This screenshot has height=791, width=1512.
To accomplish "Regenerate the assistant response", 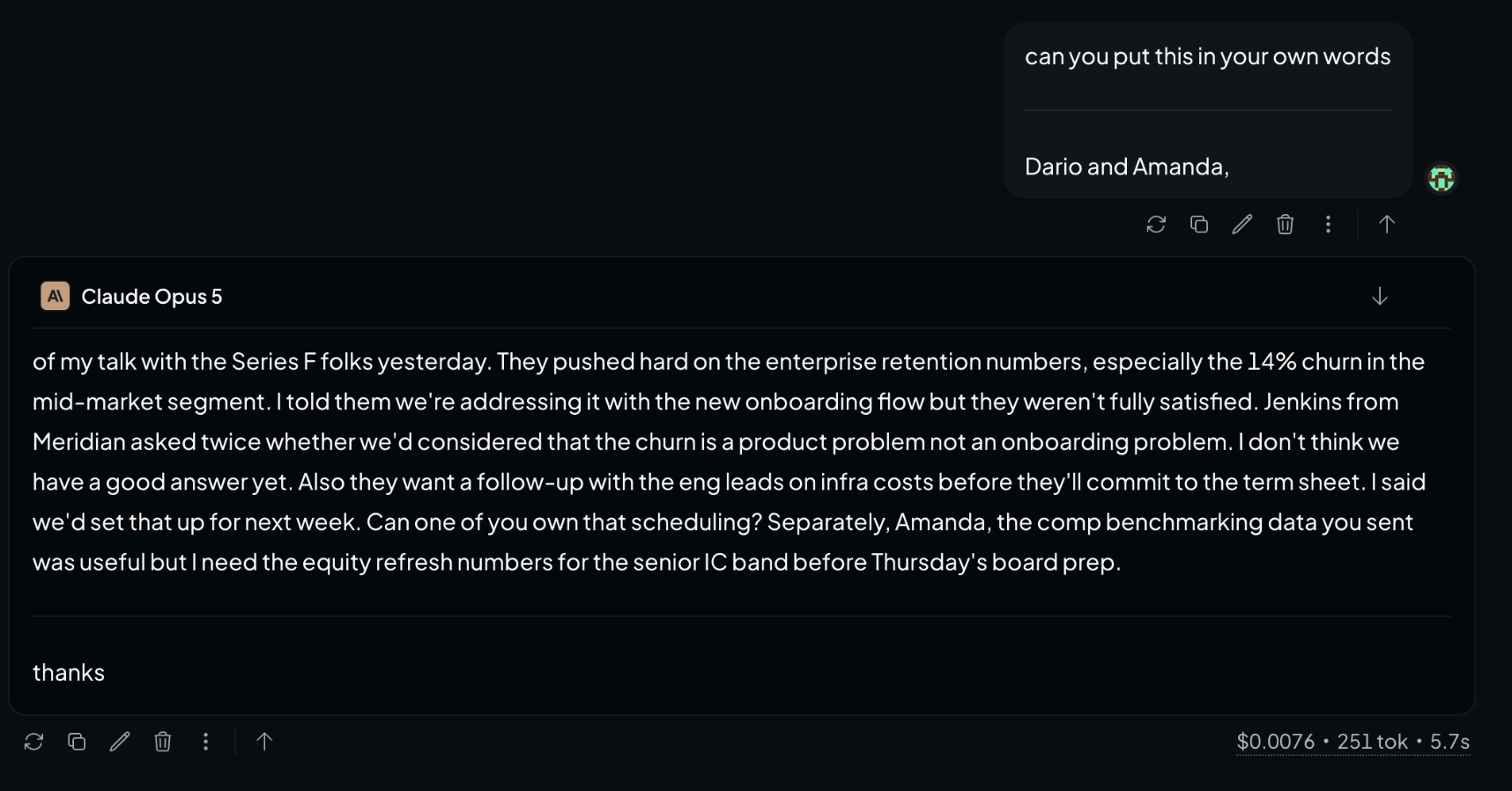I will 33,742.
